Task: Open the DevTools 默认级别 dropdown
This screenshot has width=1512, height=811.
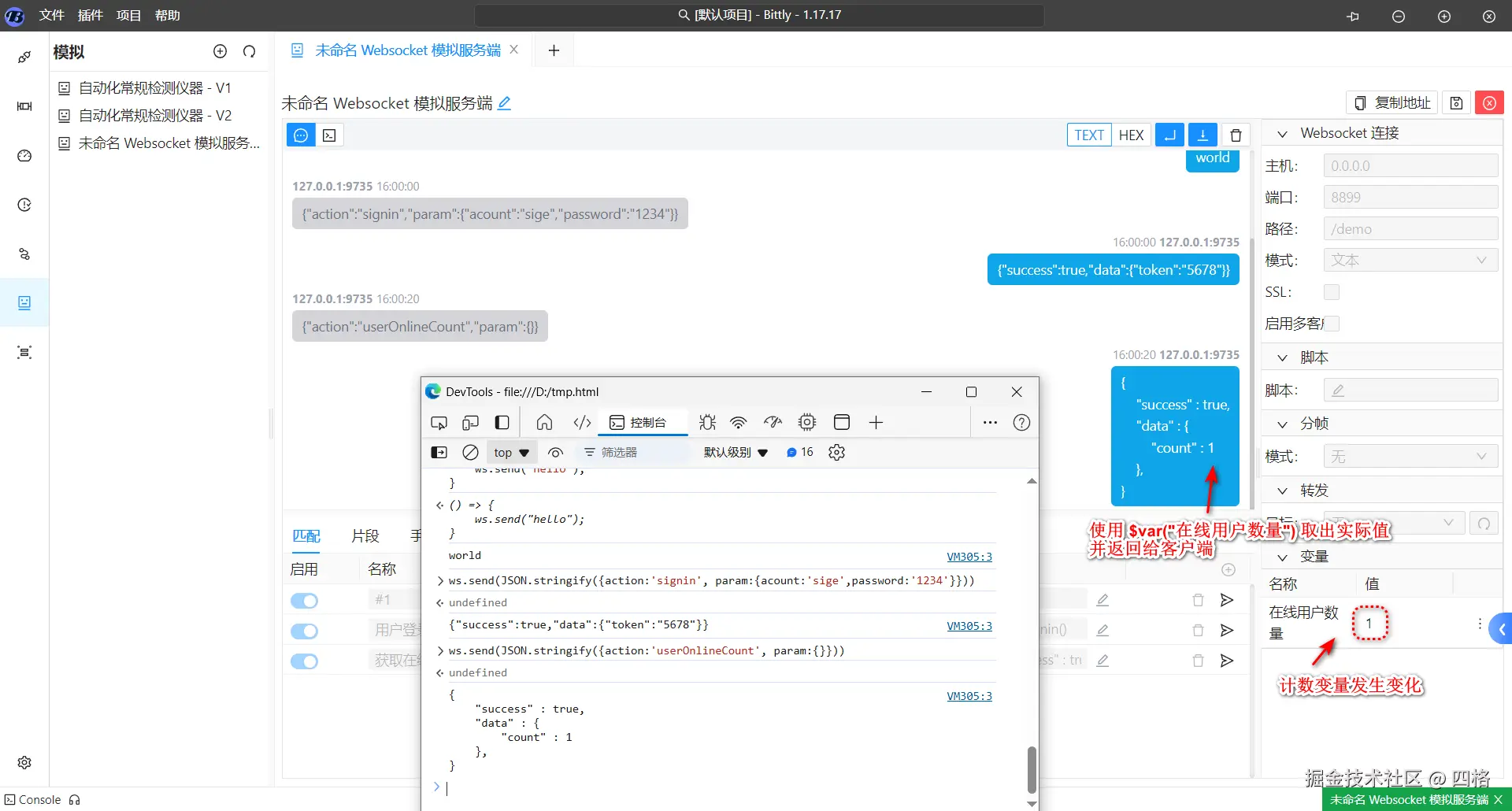Action: tap(736, 453)
